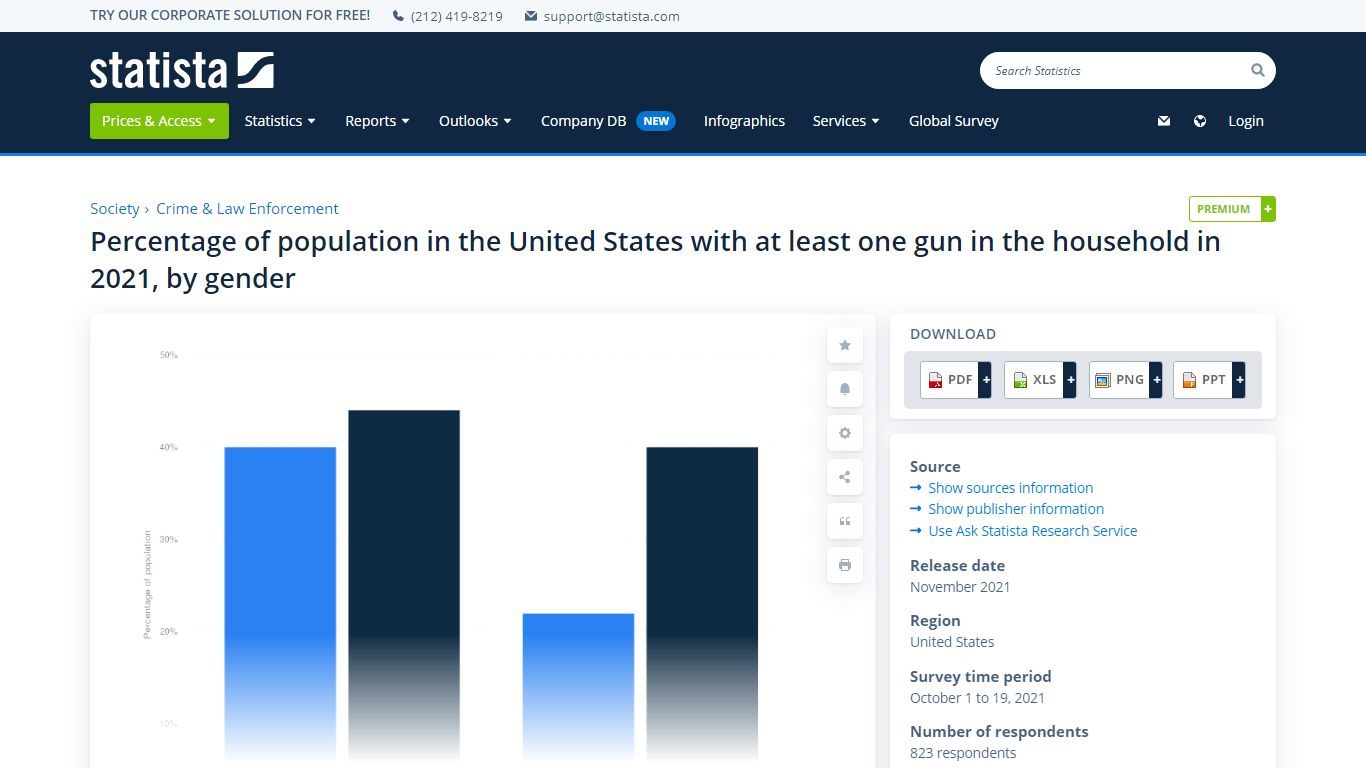
Task: Click the bell alert icon
Action: pyautogui.click(x=845, y=389)
